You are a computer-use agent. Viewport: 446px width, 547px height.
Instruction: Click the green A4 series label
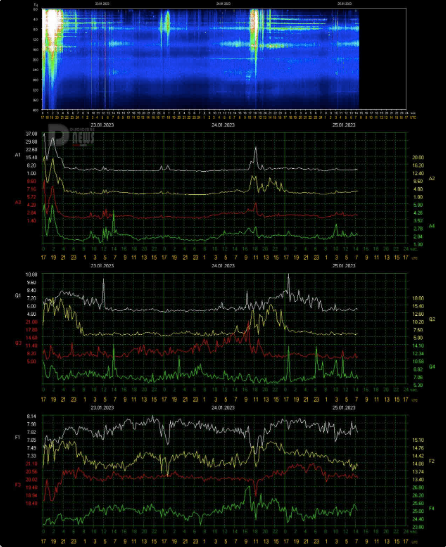point(432,226)
